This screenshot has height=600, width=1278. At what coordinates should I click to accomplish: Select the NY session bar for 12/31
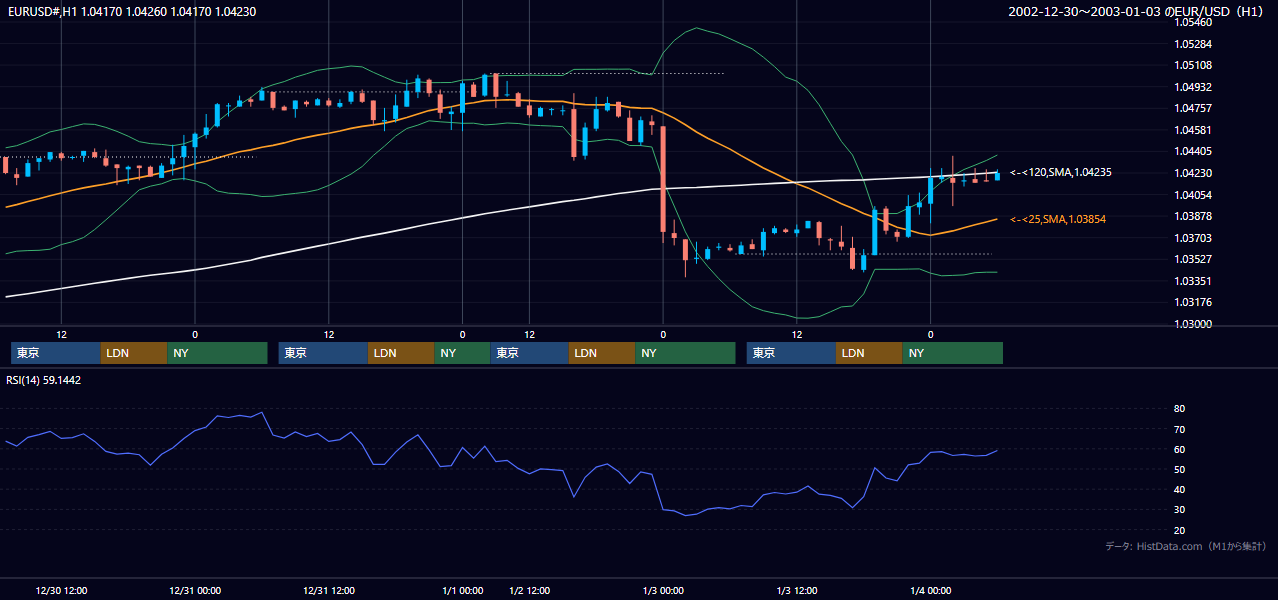click(462, 353)
